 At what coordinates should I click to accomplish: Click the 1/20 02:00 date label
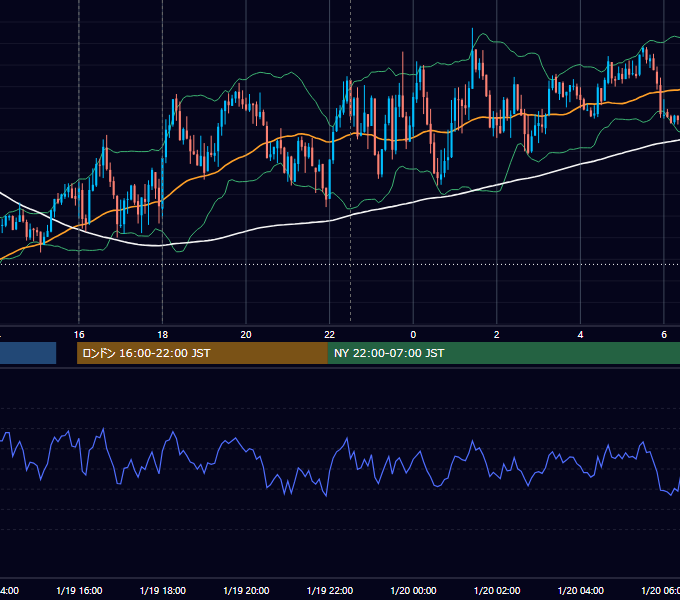497,590
